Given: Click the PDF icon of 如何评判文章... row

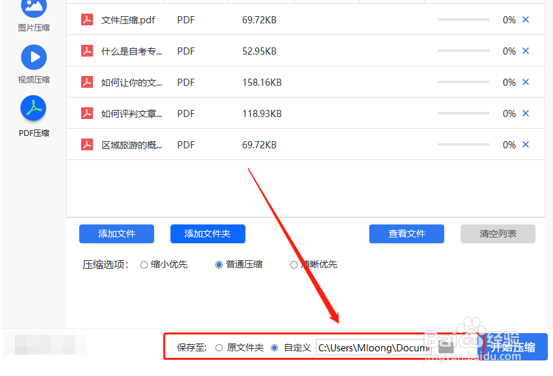Looking at the screenshot, I should 87,113.
